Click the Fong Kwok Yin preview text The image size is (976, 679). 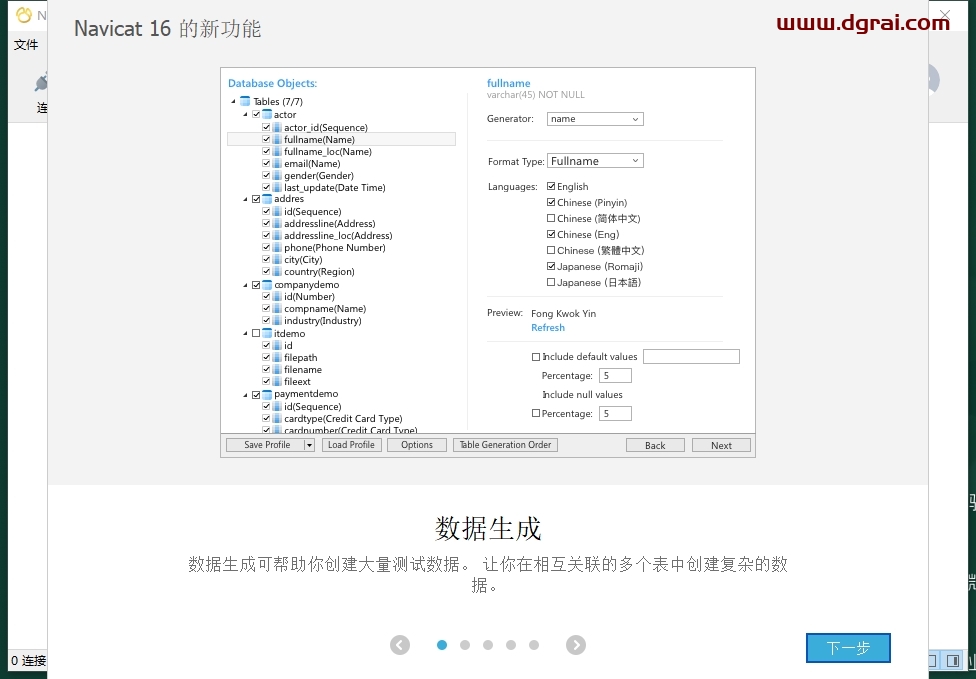tap(563, 314)
